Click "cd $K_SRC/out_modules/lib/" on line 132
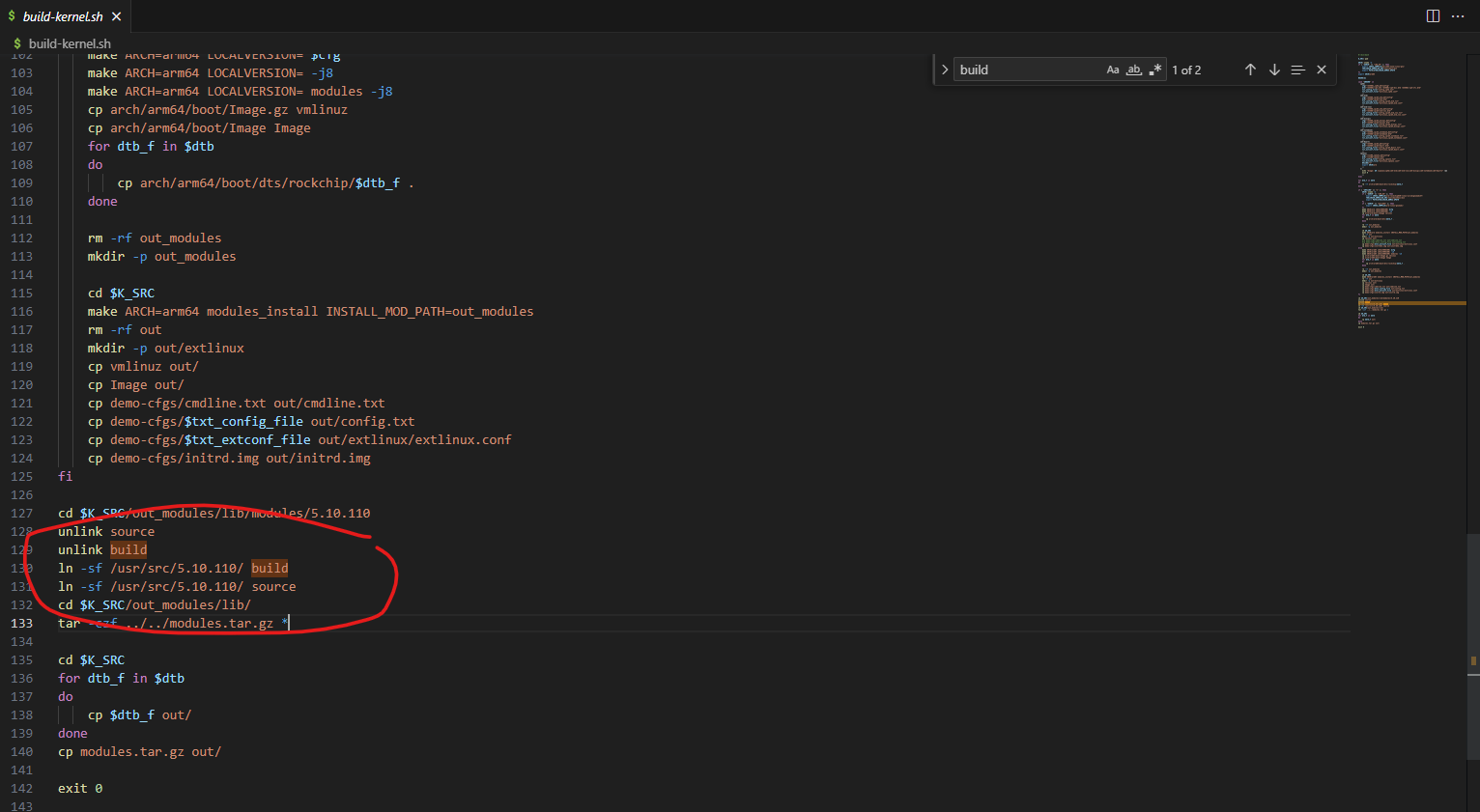Screen dimensions: 1480x812 [x=155, y=604]
